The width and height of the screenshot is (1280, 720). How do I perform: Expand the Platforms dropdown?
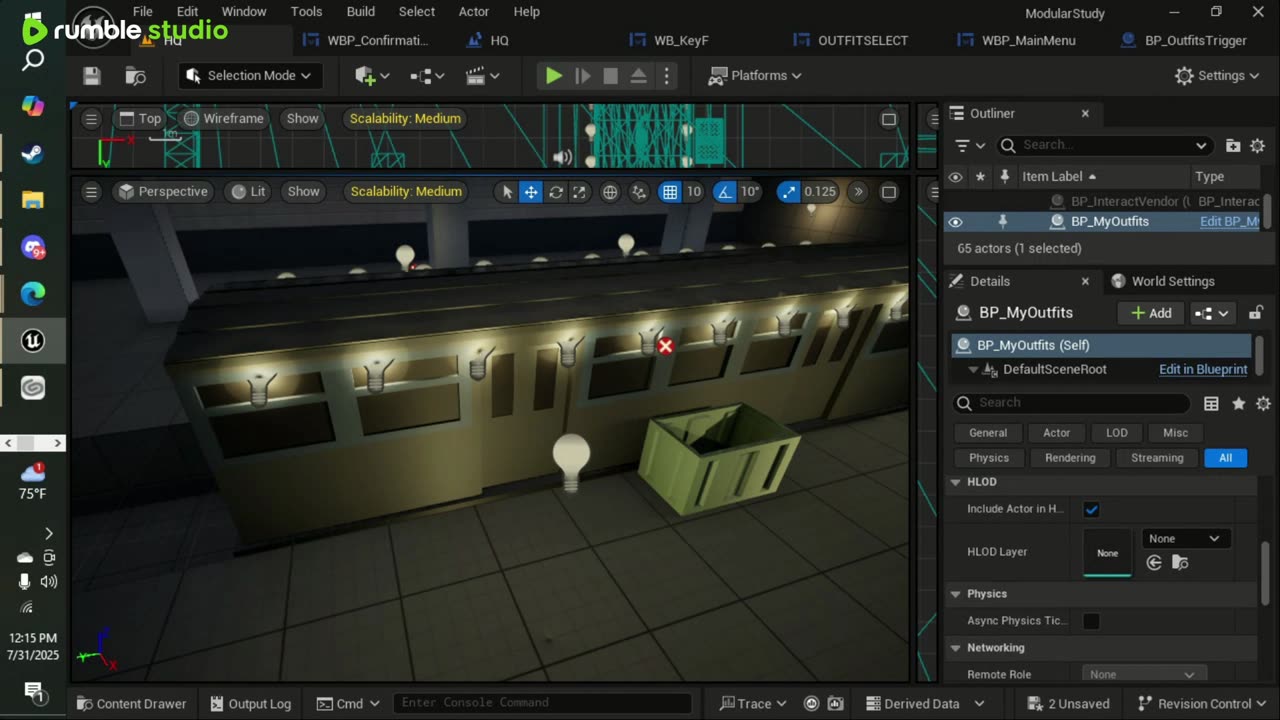755,76
